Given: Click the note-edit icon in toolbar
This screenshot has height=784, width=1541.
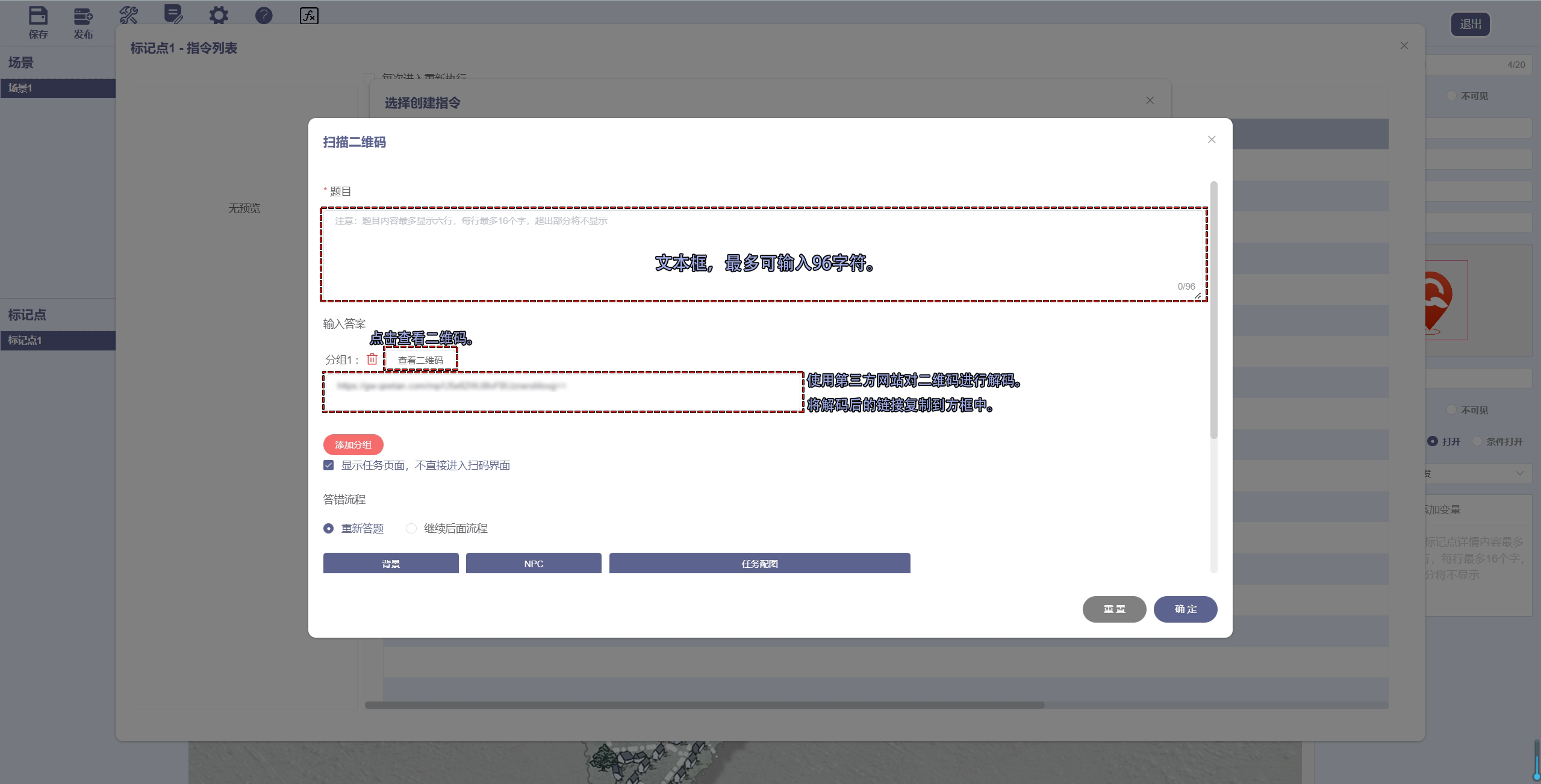Looking at the screenshot, I should pos(173,14).
